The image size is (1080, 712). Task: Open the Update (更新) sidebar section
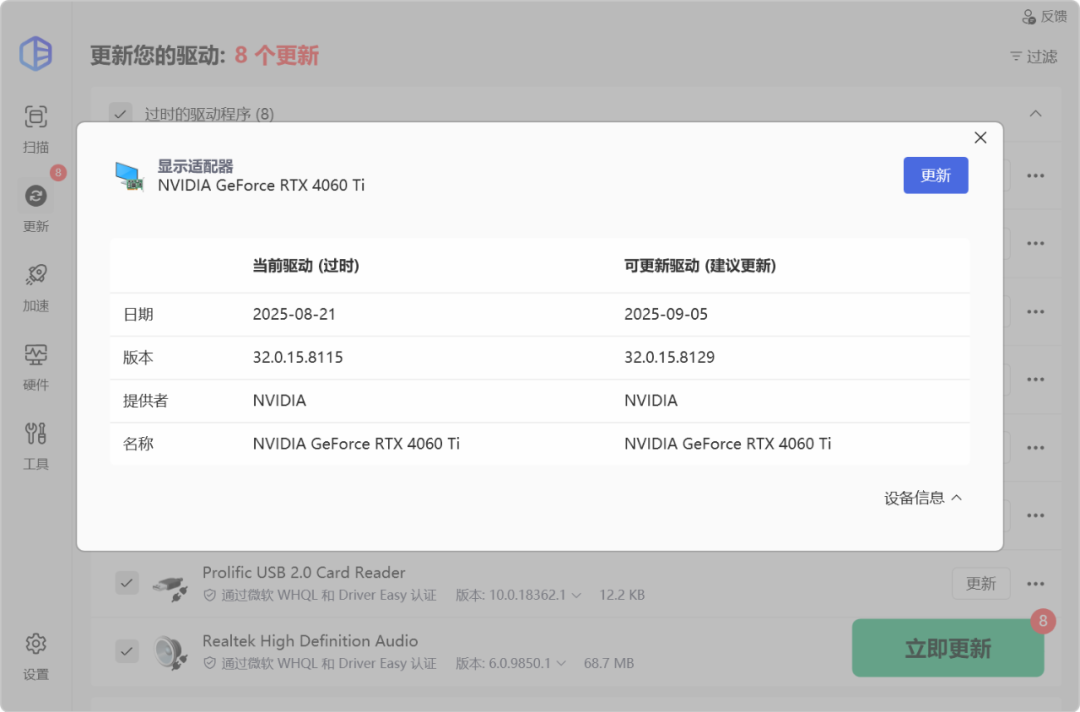tap(36, 207)
